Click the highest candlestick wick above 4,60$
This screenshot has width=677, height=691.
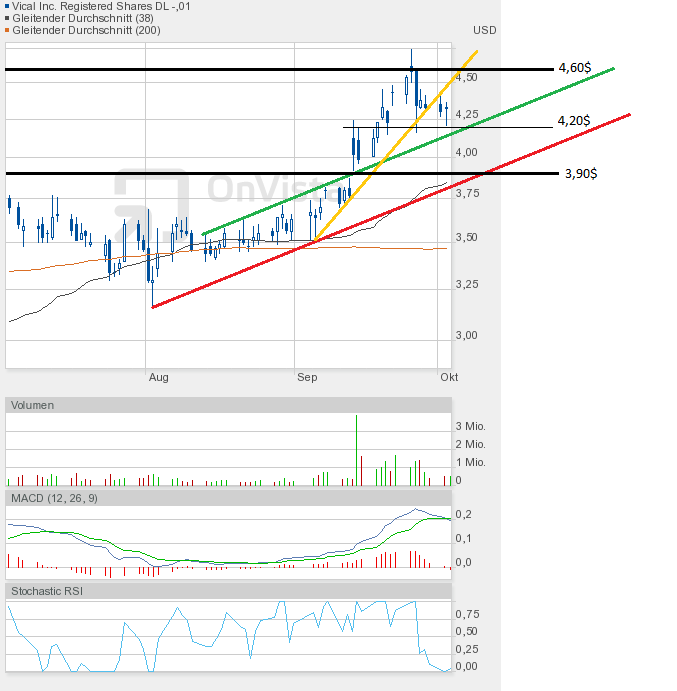coord(412,57)
